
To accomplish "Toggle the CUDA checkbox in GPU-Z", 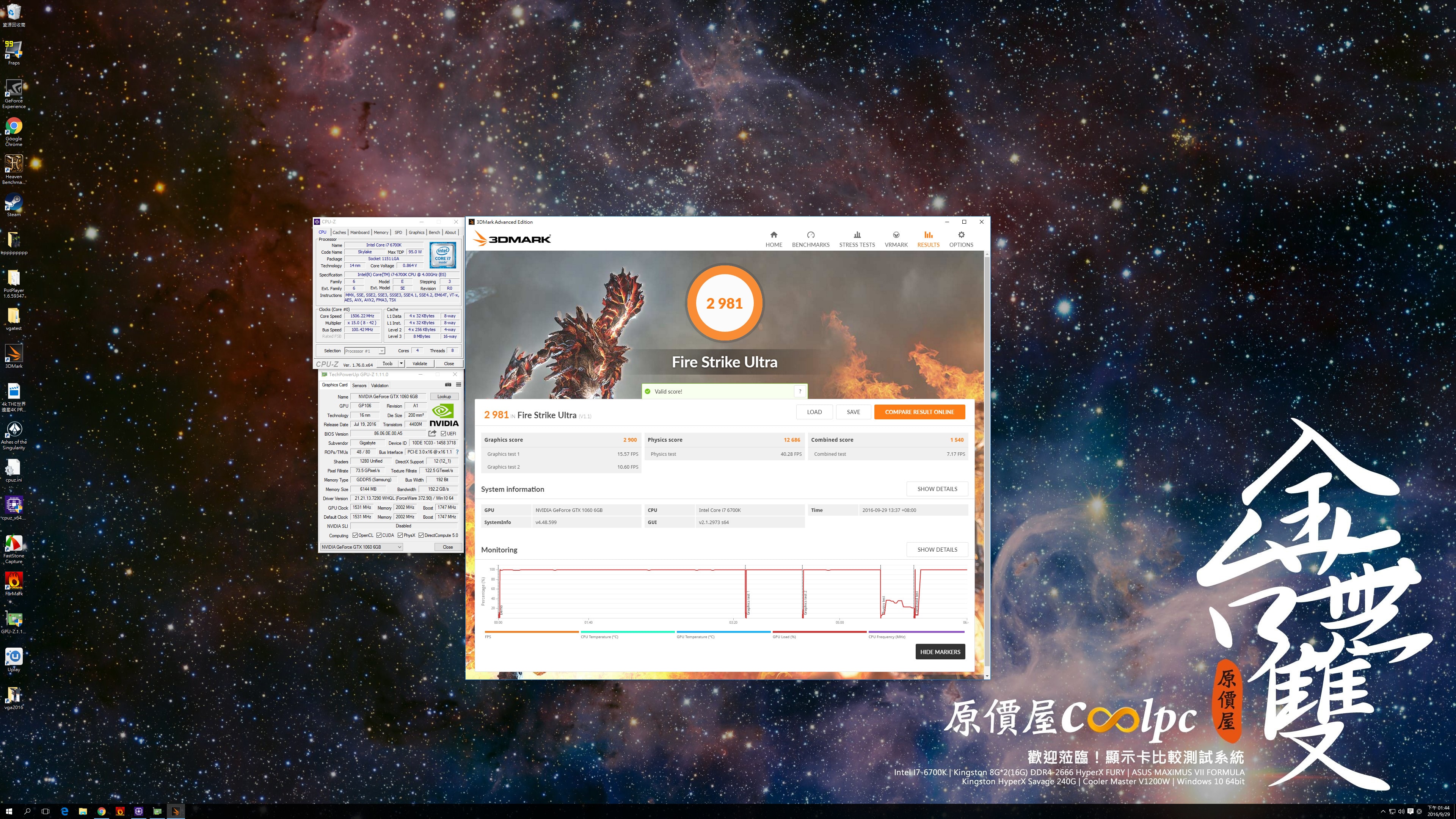I will click(x=379, y=535).
